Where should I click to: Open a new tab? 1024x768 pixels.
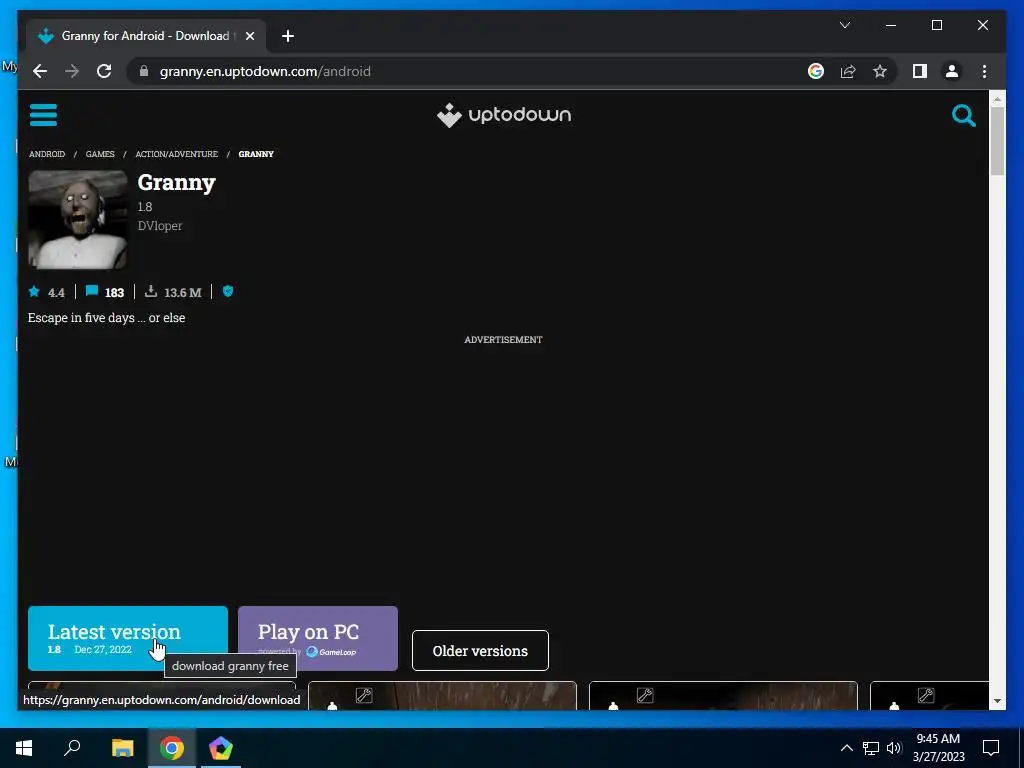288,36
